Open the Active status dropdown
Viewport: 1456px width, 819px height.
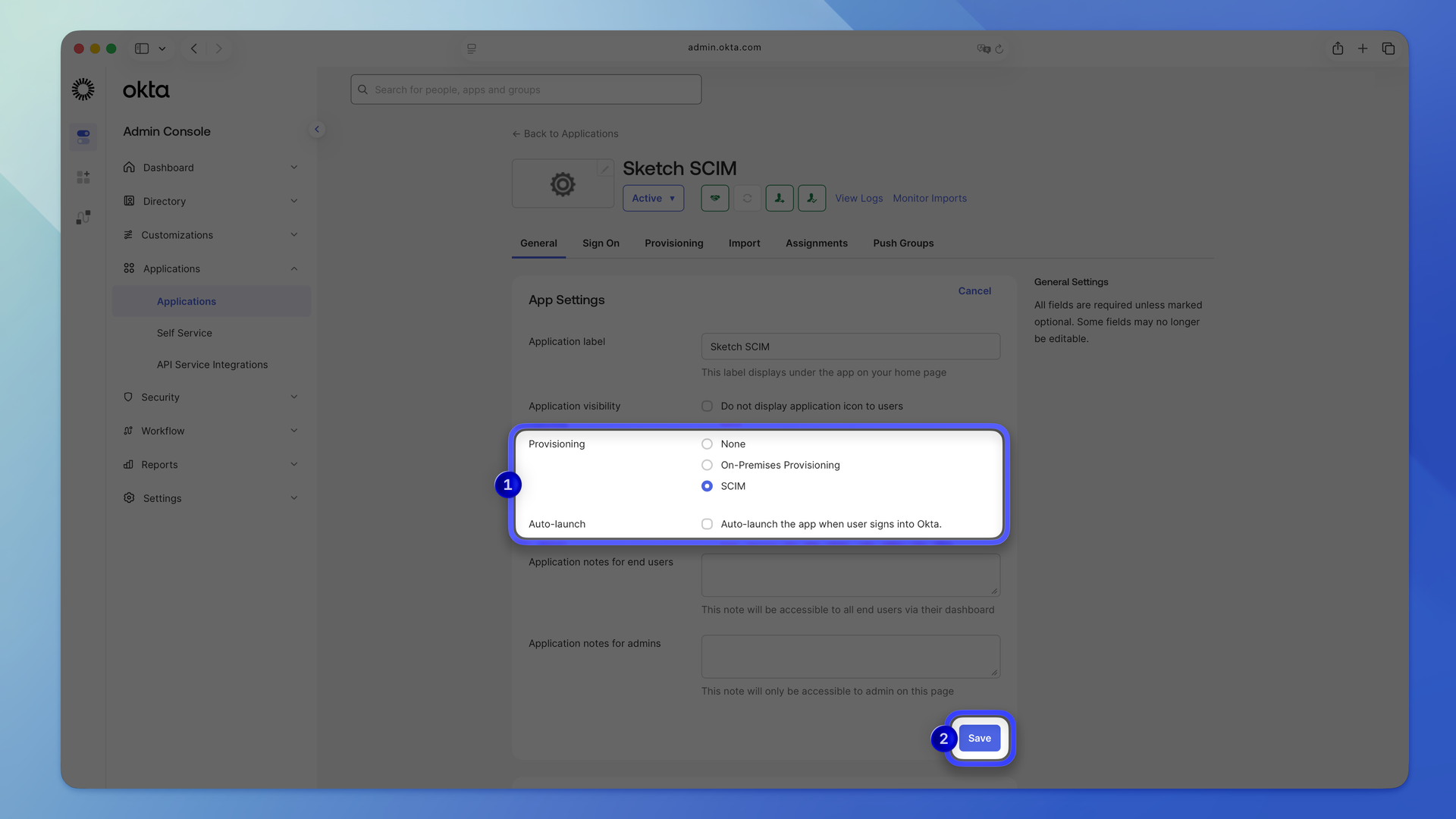(653, 199)
